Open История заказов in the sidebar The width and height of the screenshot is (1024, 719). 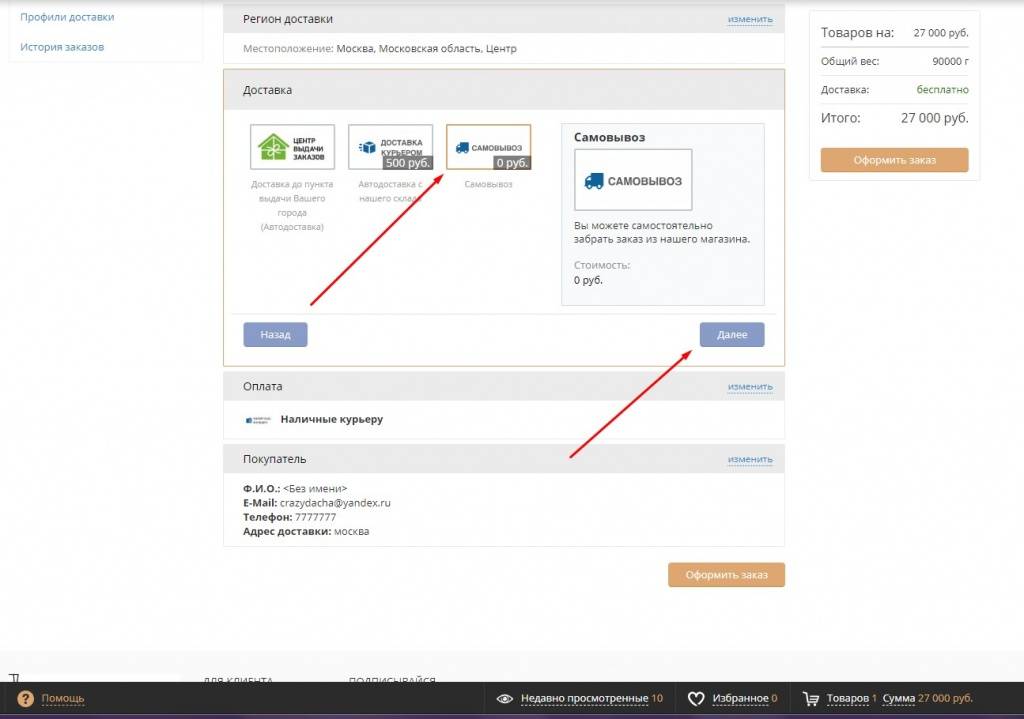point(62,47)
